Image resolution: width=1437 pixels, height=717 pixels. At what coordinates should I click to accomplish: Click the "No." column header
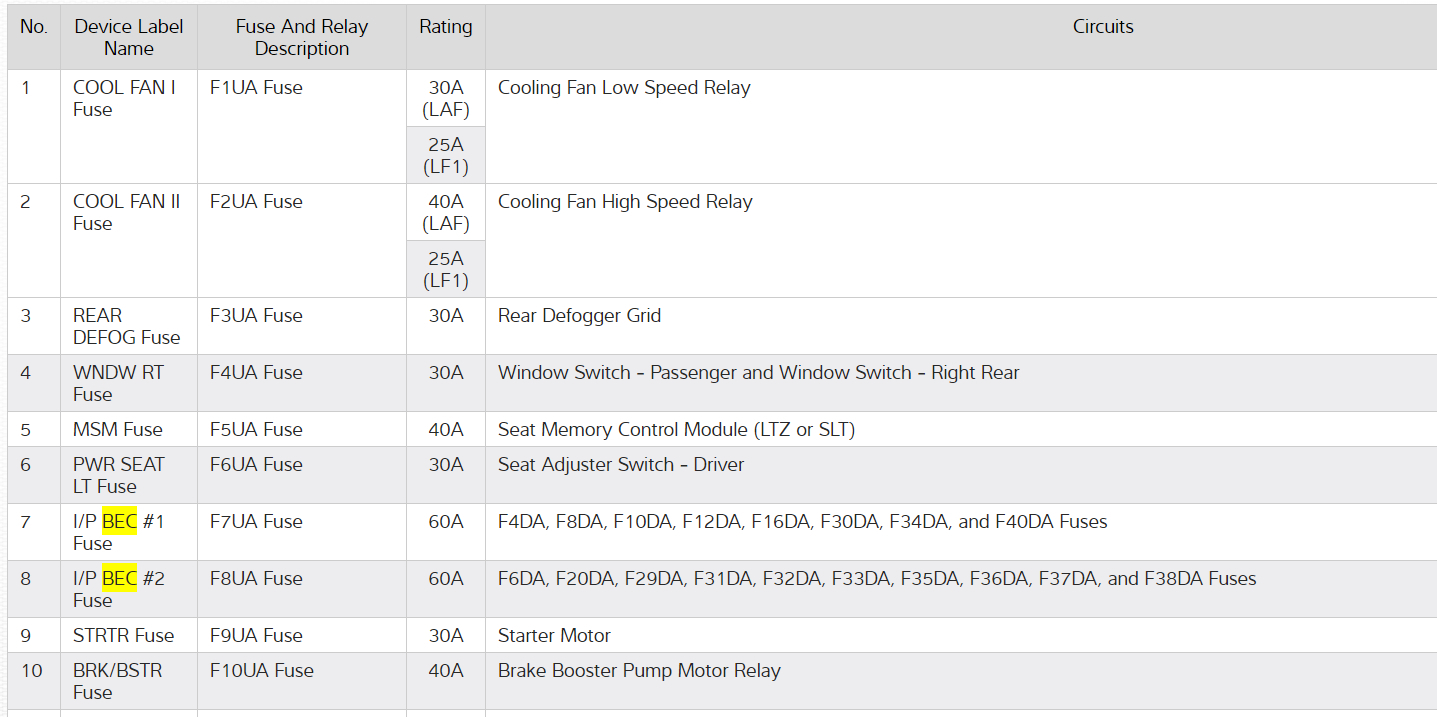point(33,27)
